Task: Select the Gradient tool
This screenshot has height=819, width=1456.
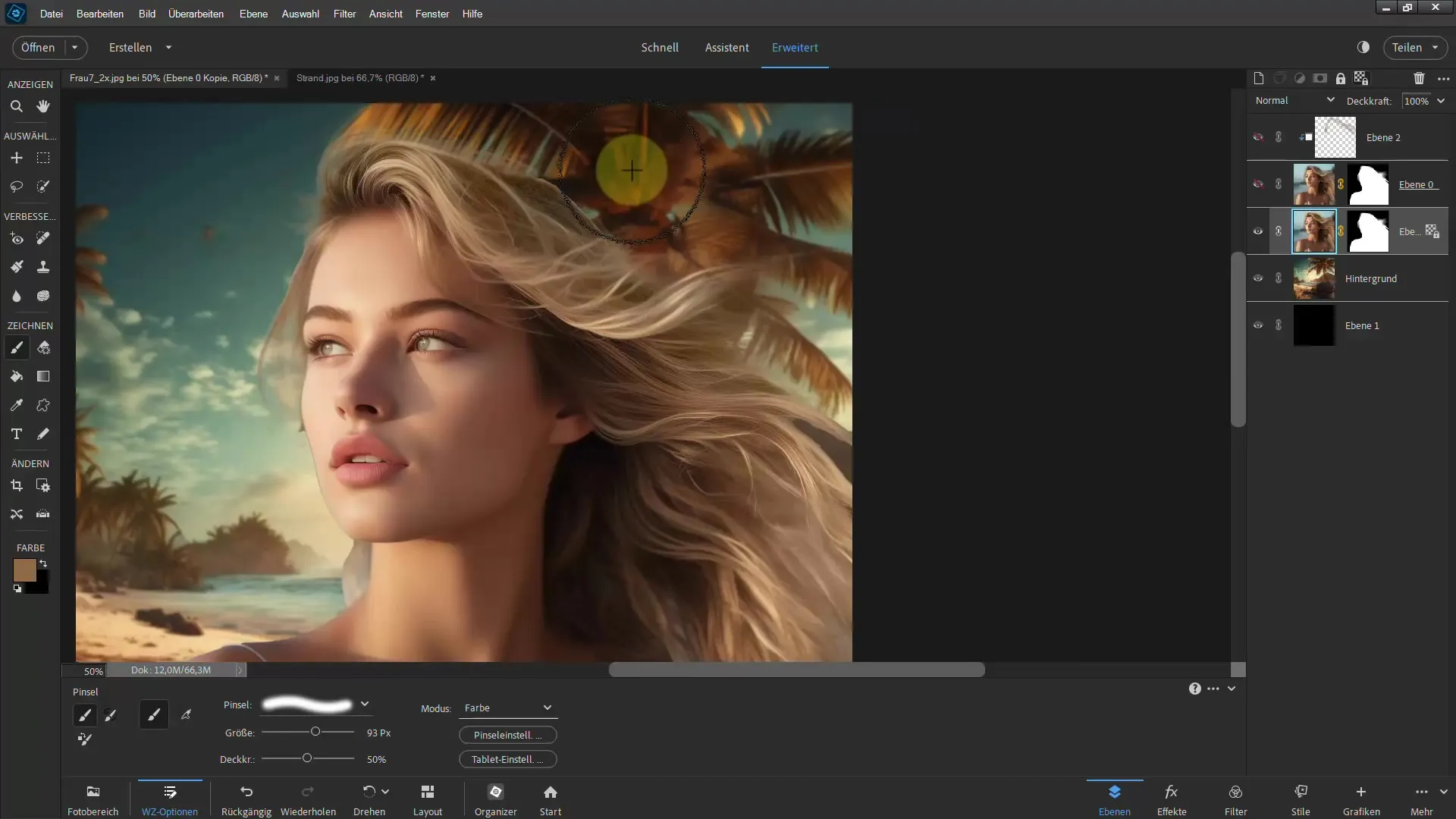Action: (x=43, y=376)
